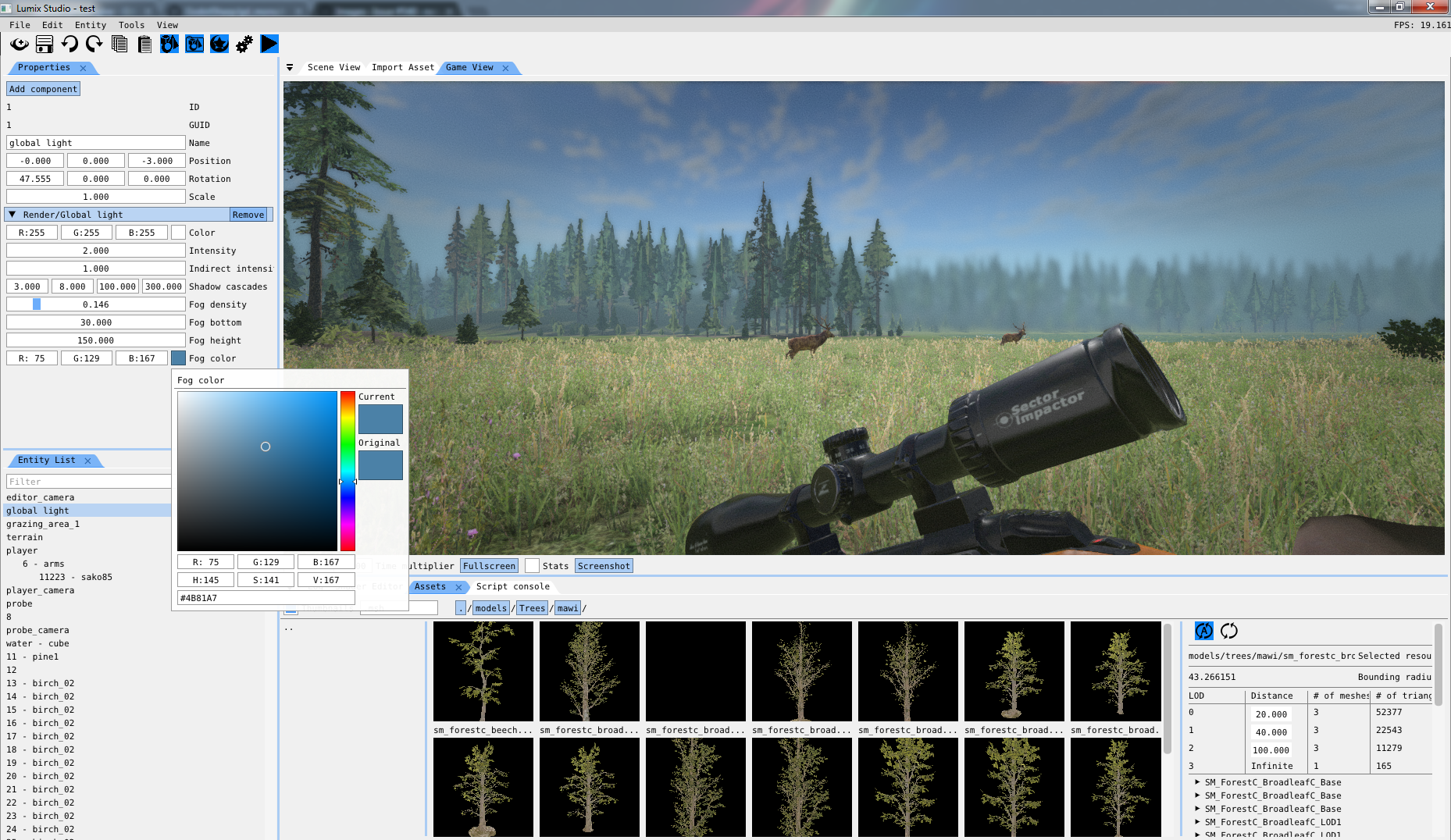1451x840 pixels.
Task: Open settings via the gears icon
Action: (x=244, y=44)
